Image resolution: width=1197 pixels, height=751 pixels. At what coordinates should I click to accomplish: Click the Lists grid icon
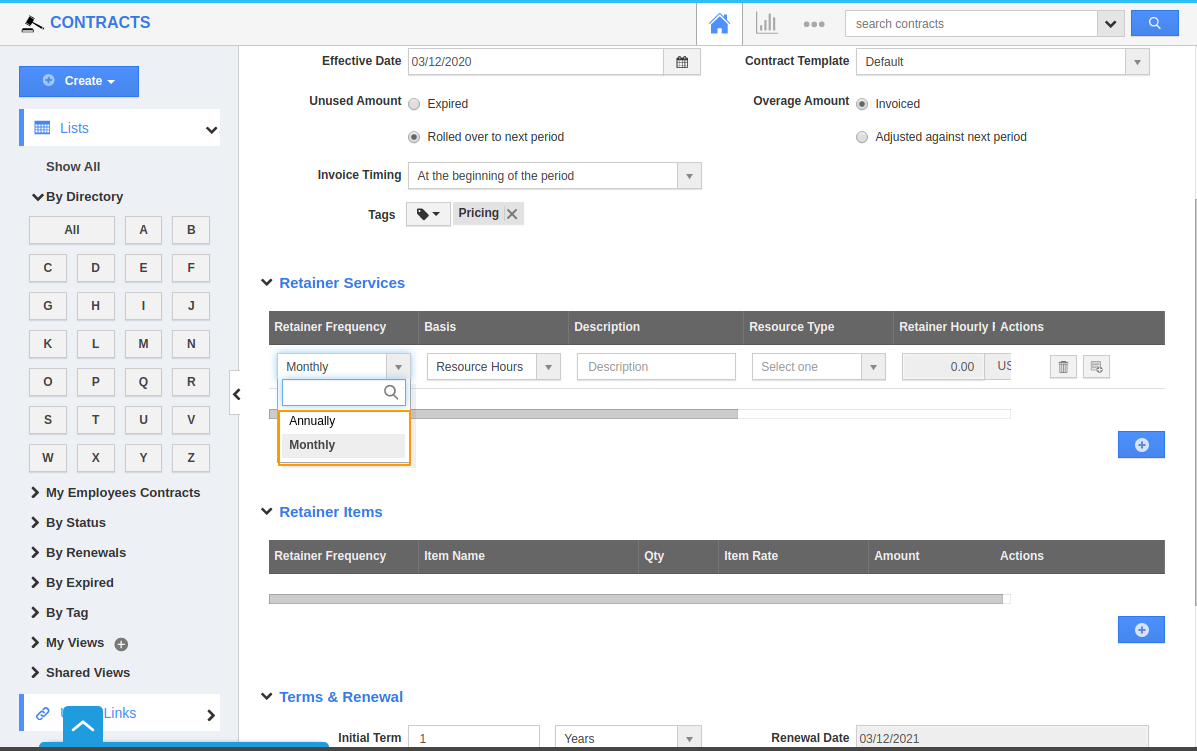coord(42,128)
